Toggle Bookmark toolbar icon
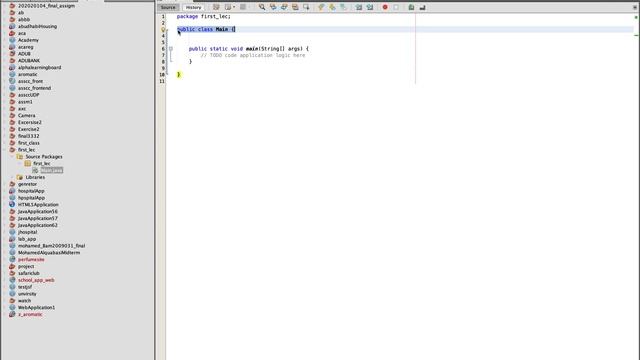 coord(343,7)
